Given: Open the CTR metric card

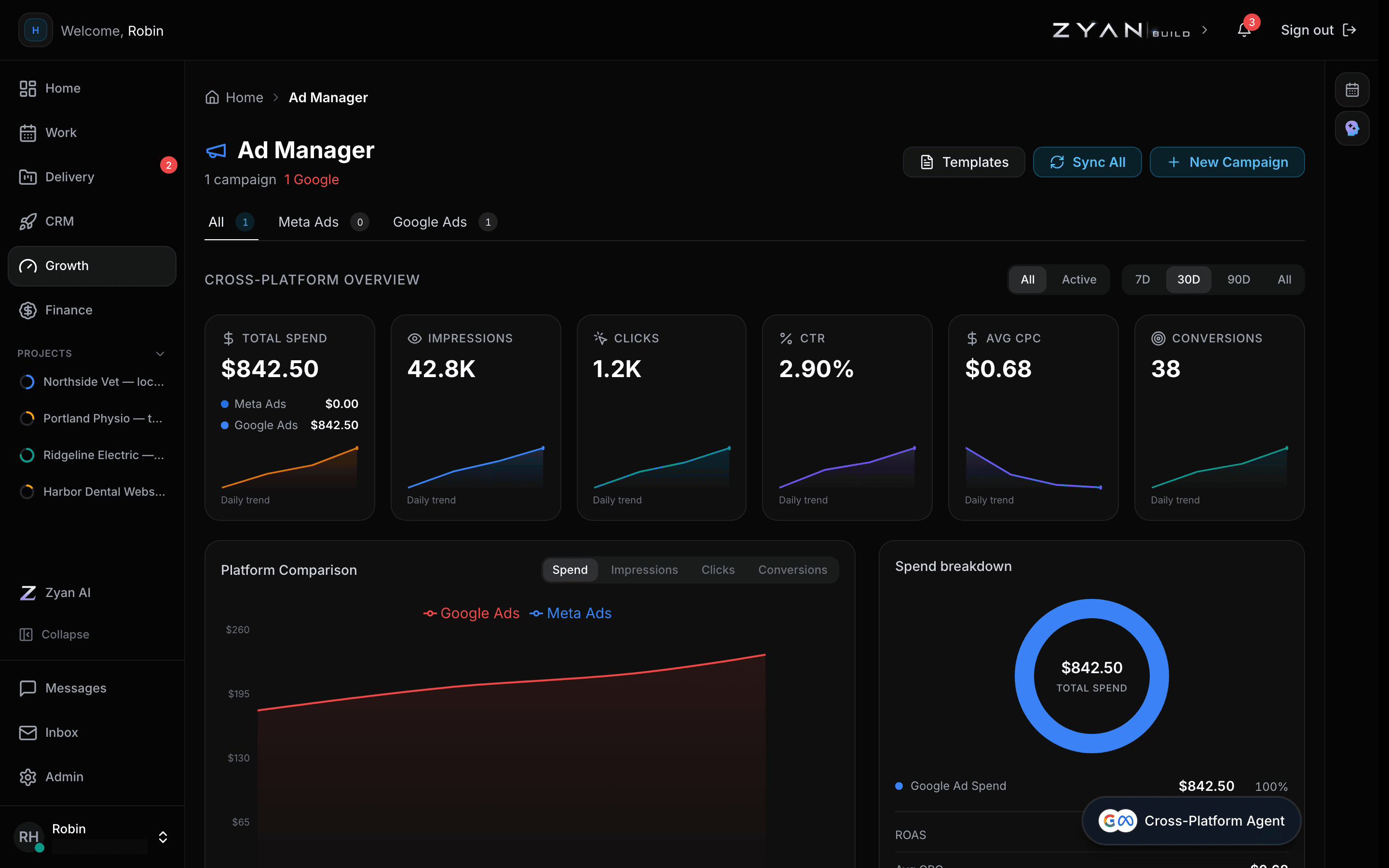Looking at the screenshot, I should (x=847, y=417).
